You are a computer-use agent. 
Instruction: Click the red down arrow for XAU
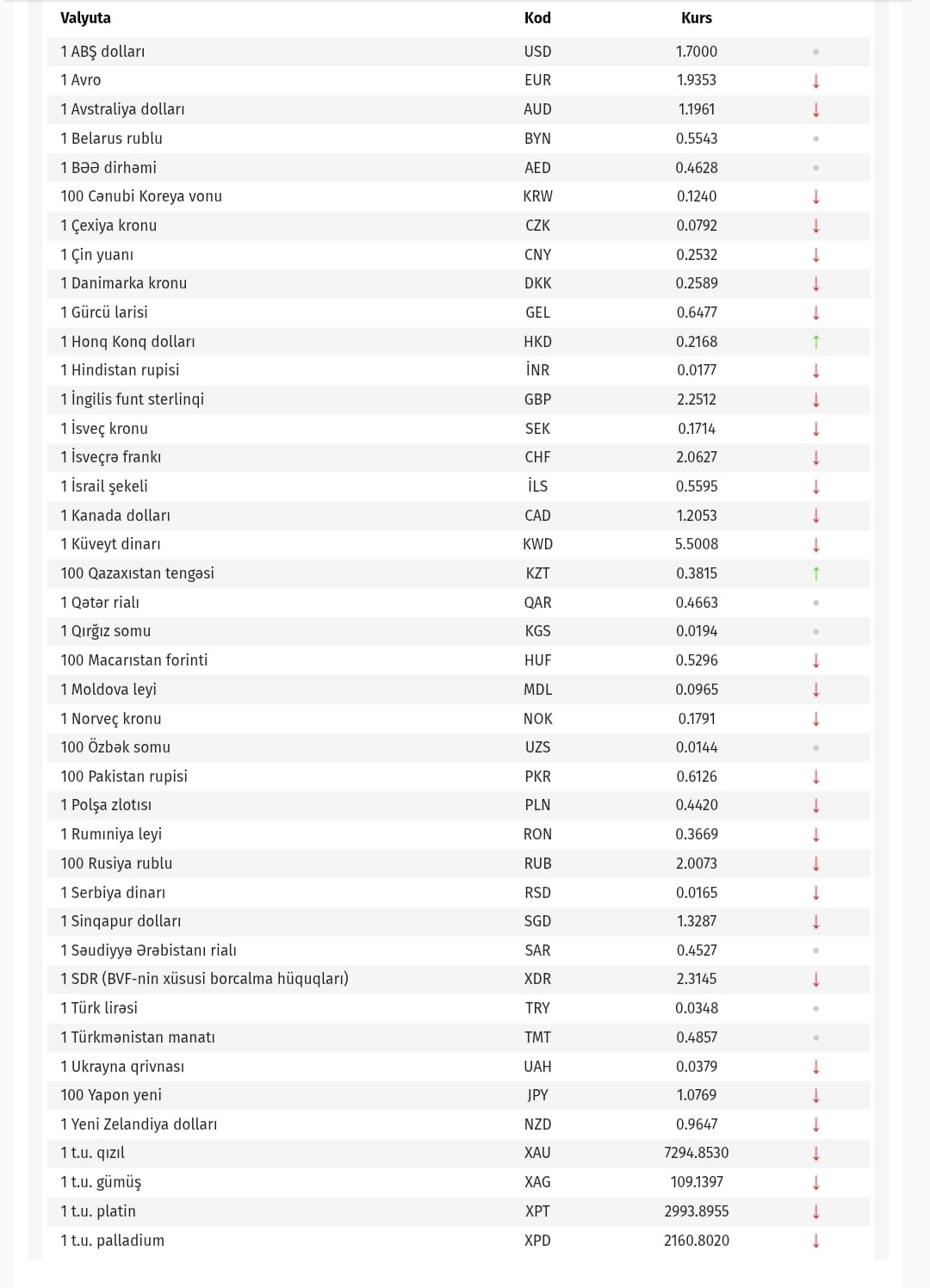click(816, 1154)
